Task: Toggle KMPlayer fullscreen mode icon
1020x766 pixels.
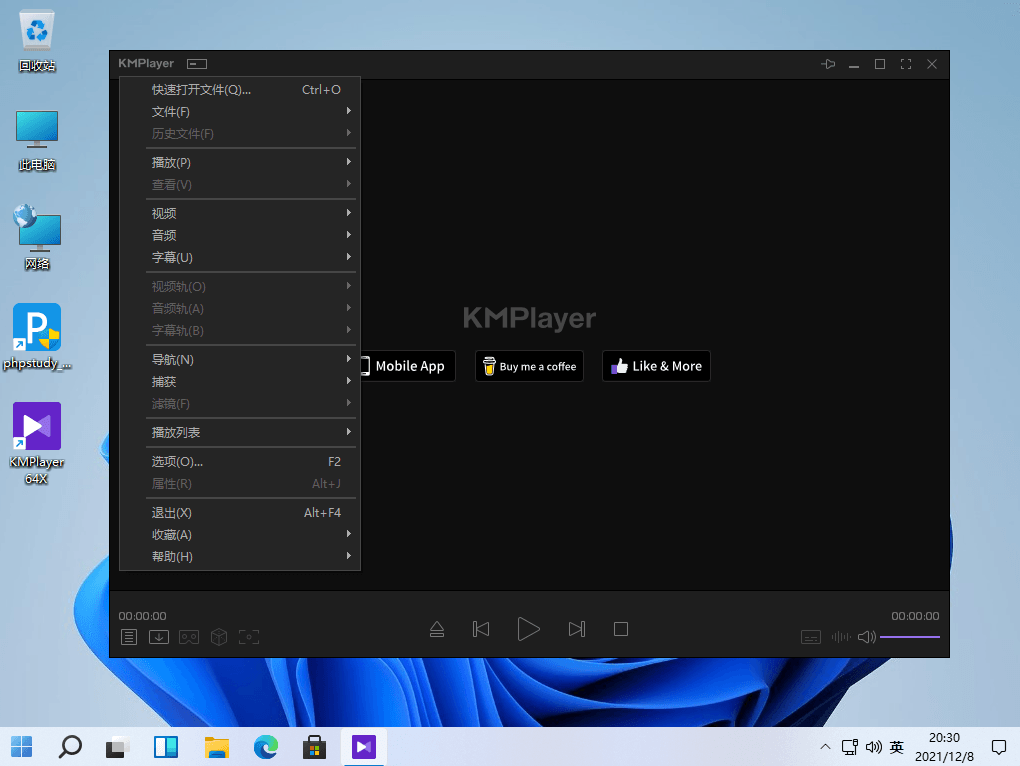Action: (906, 64)
